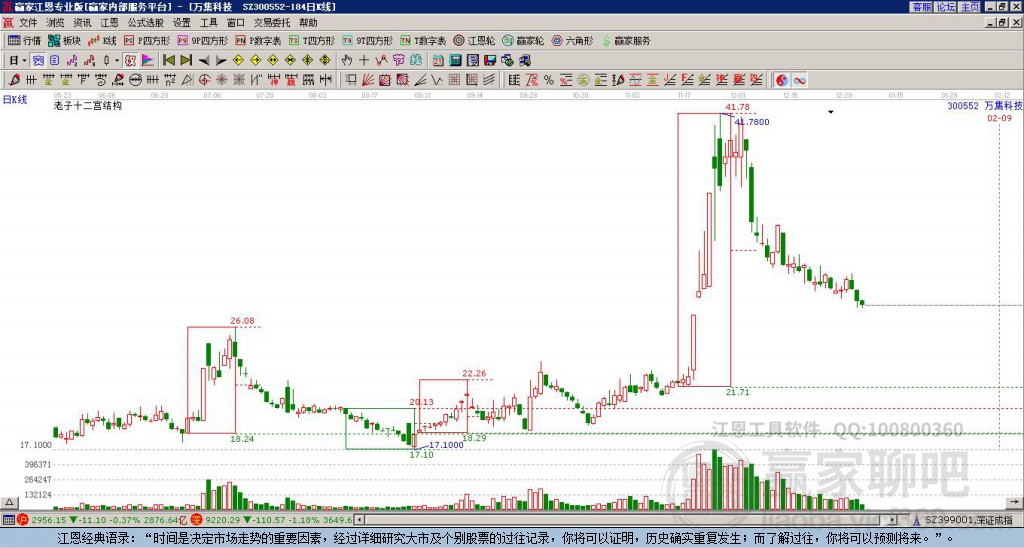Screen dimensions: 1024x548
Task: Open the 文件 menu
Action: 28,23
